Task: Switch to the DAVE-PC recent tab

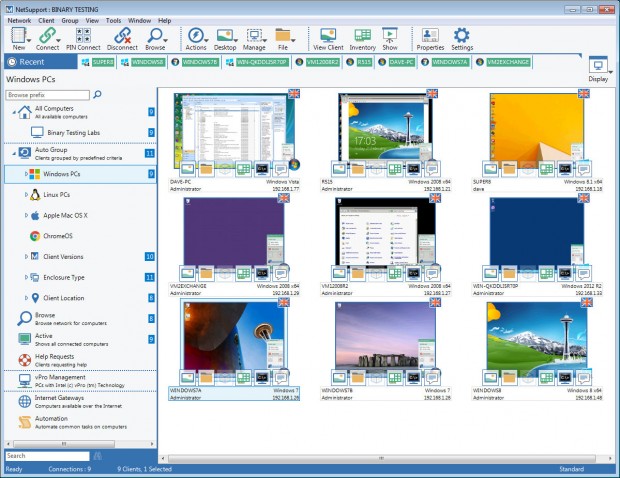Action: pyautogui.click(x=397, y=62)
